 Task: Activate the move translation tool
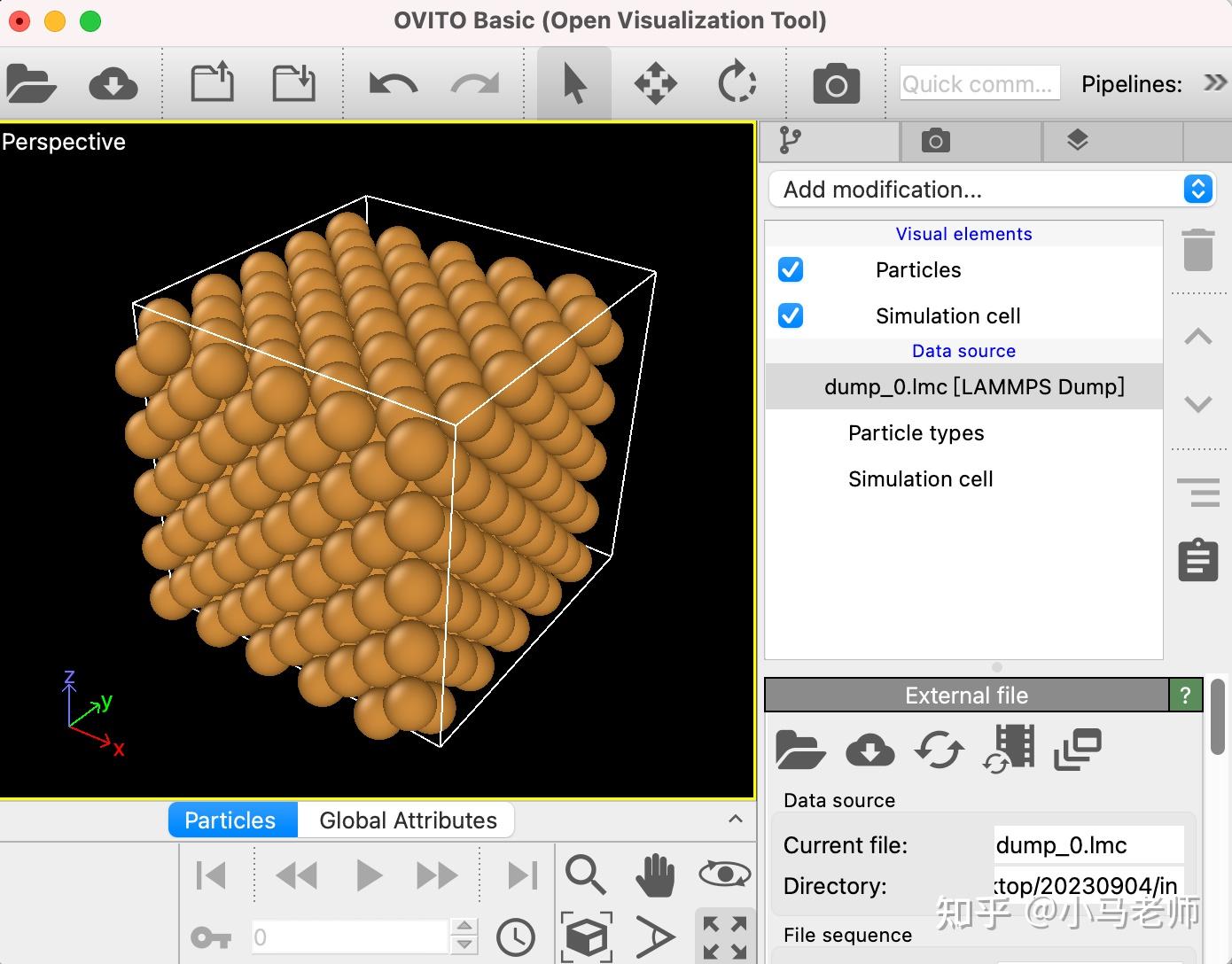pos(656,84)
